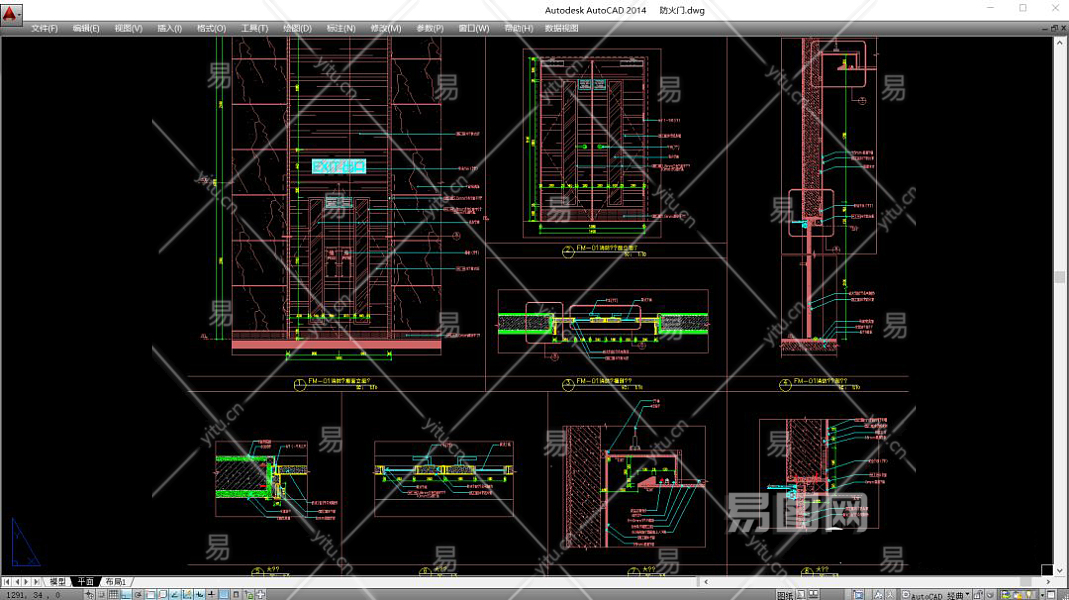Toggle ortho mode in the status bar
Viewport: 1069px width, 600px height.
[127, 595]
